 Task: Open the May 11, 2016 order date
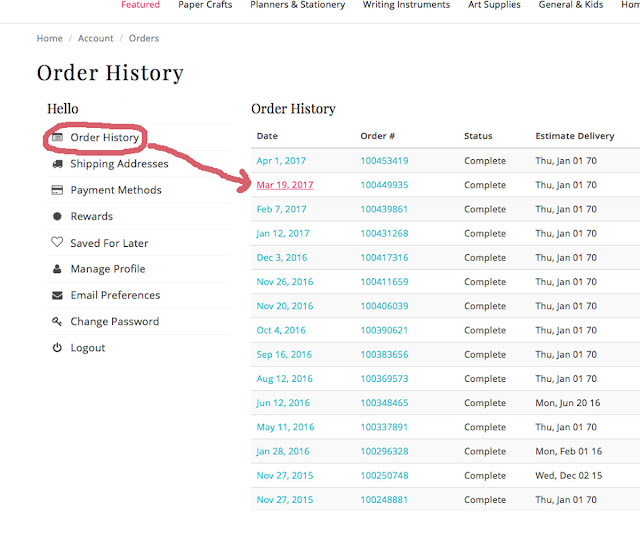coord(286,427)
